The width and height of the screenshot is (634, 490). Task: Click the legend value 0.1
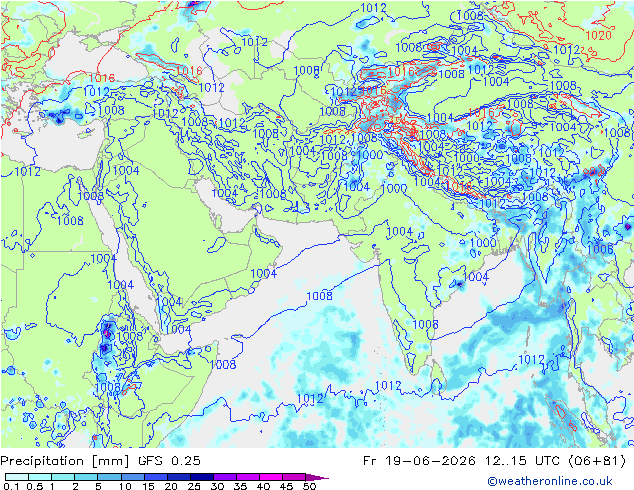coord(11,486)
